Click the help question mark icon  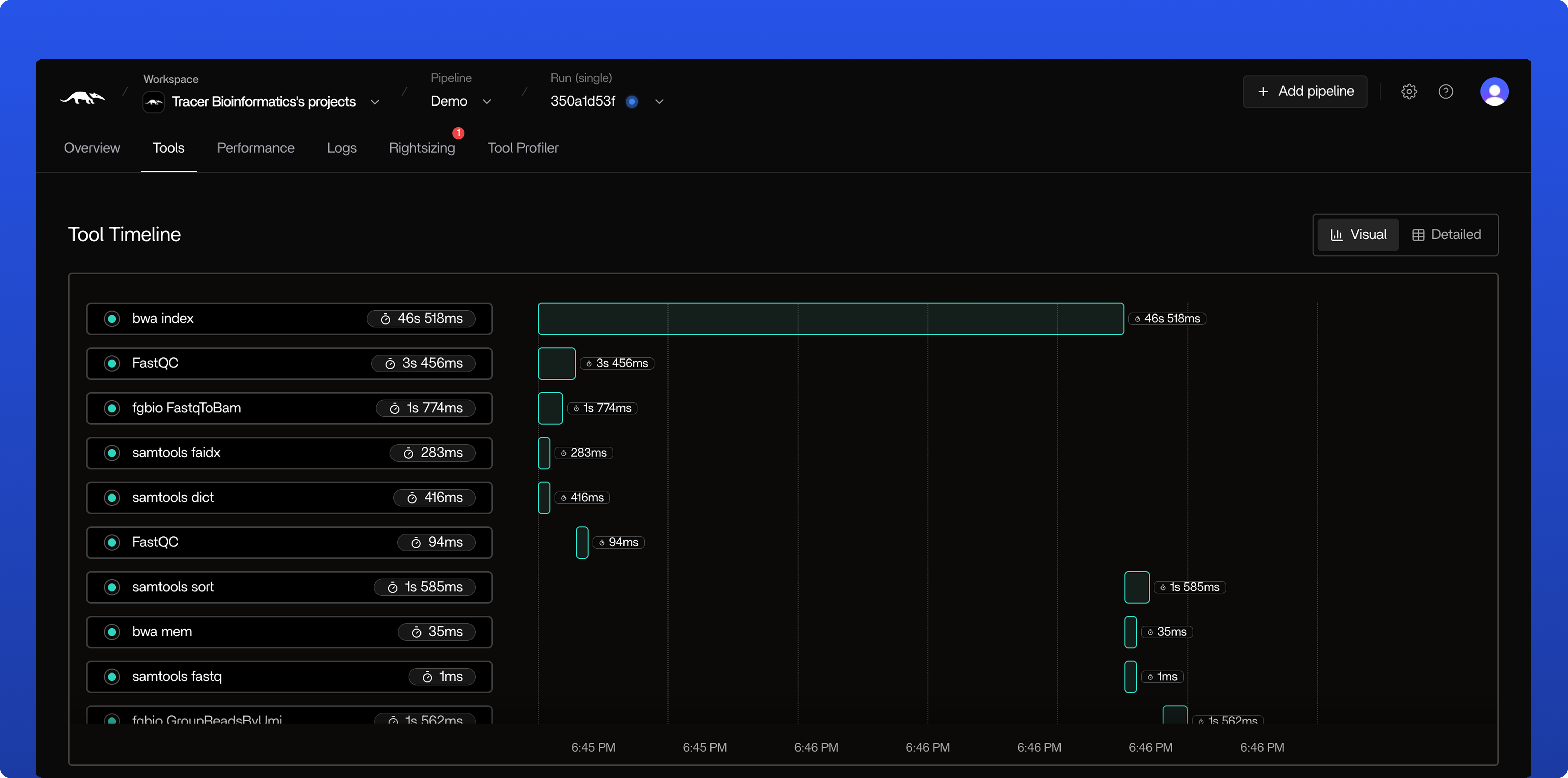(1446, 91)
